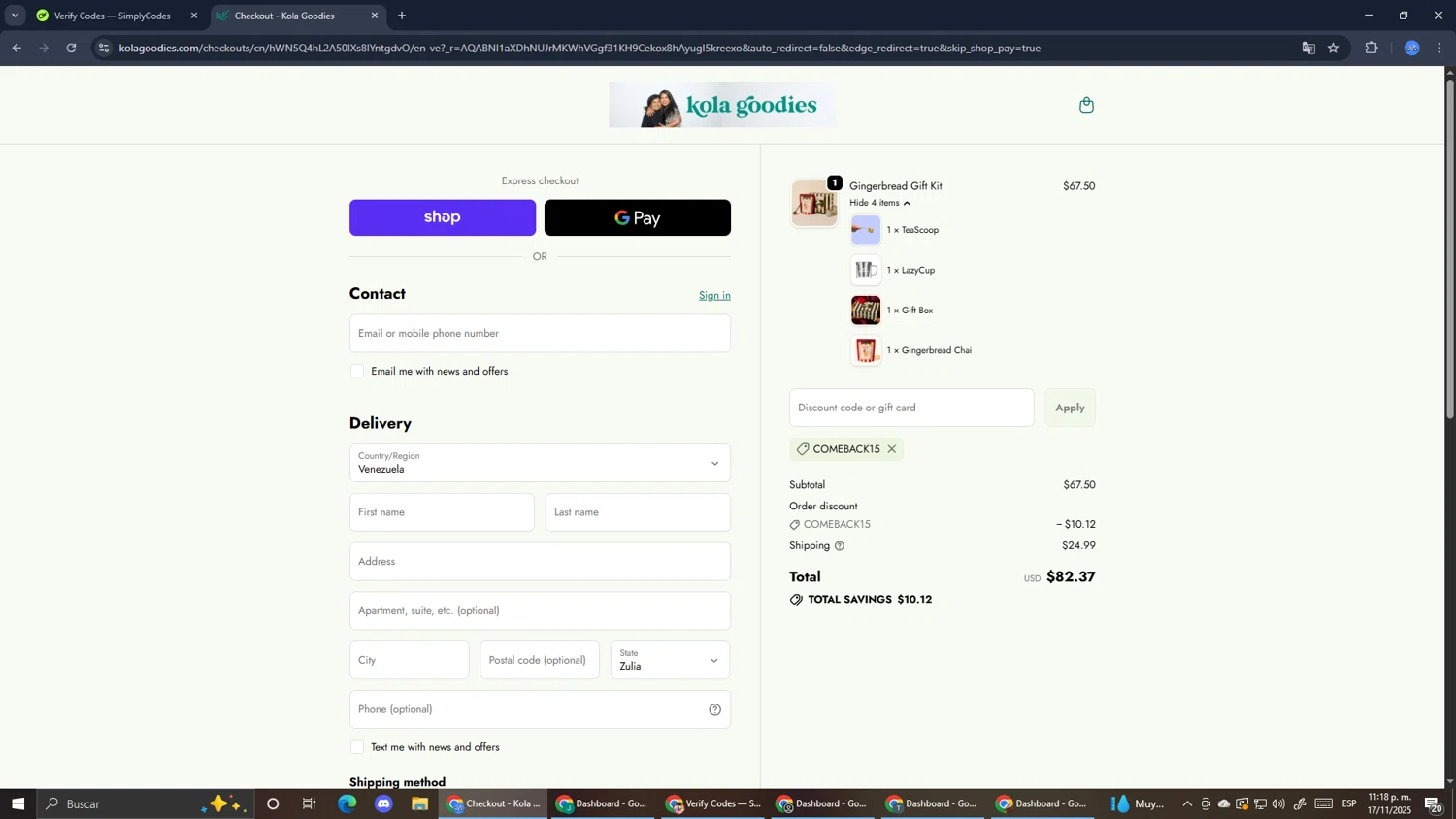Focus the Postal code field
This screenshot has width=1456, height=819.
(540, 660)
